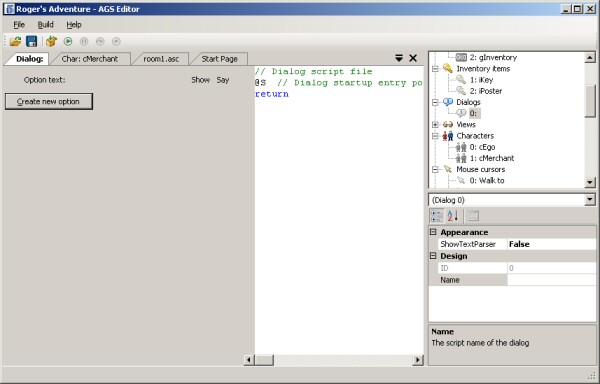Select the 2: iPoster inventory item
The image size is (600, 384).
[486, 91]
